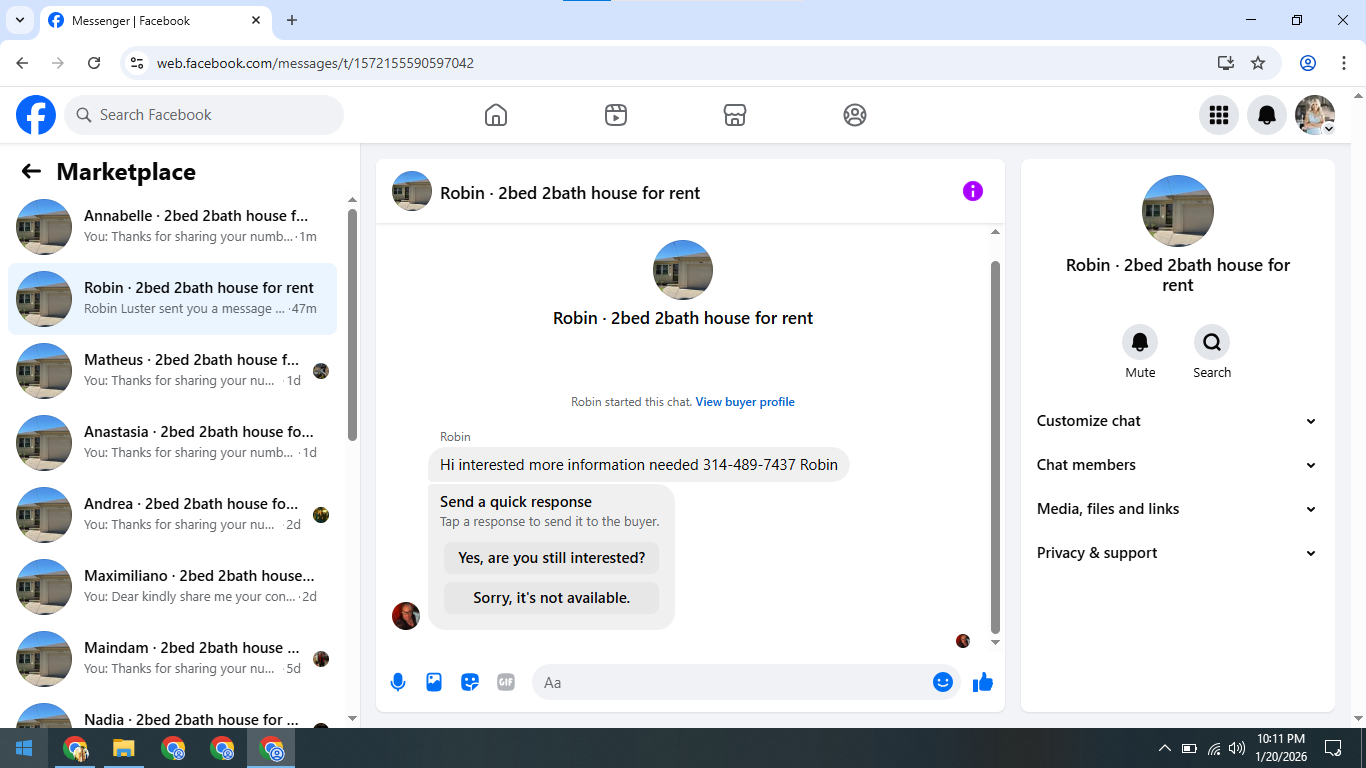Click the conversation list scrollbar thumb
This screenshot has width=1366, height=768.
[x=352, y=324]
